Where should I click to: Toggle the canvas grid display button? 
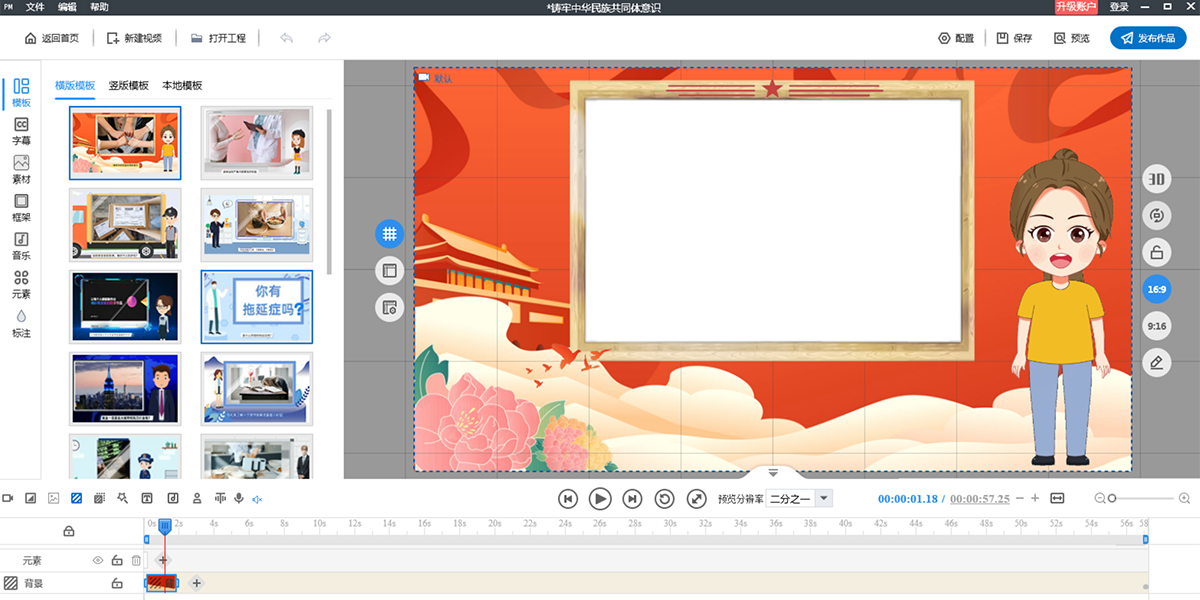[389, 234]
